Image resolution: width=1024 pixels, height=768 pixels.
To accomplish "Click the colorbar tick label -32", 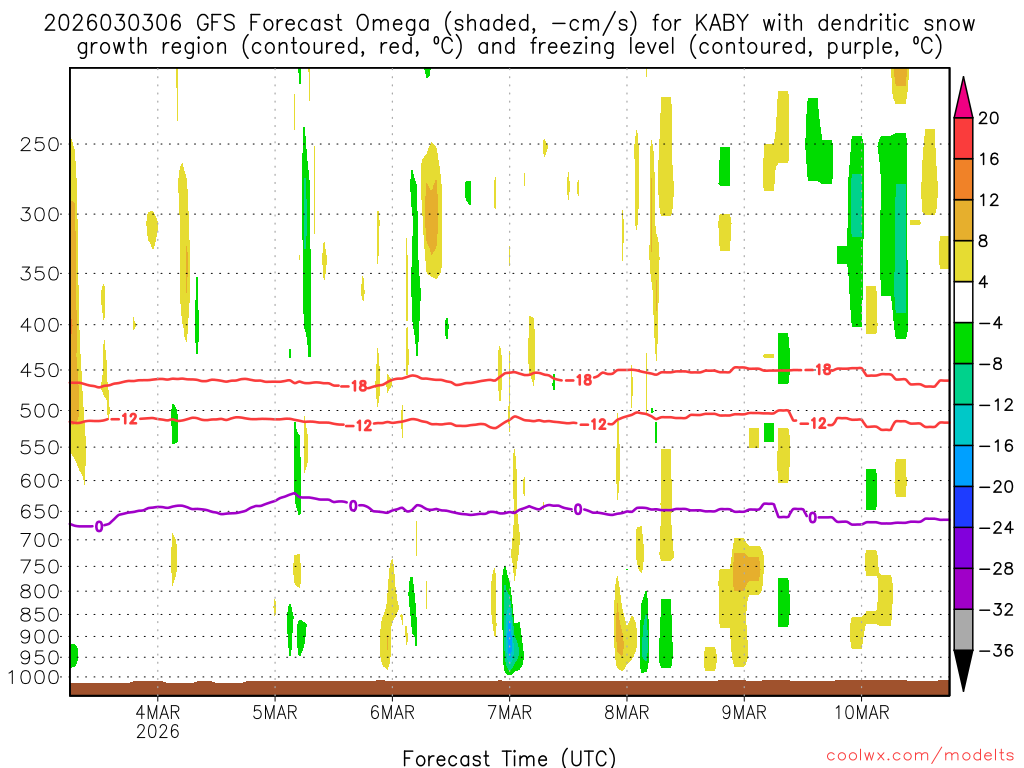I will (996, 610).
